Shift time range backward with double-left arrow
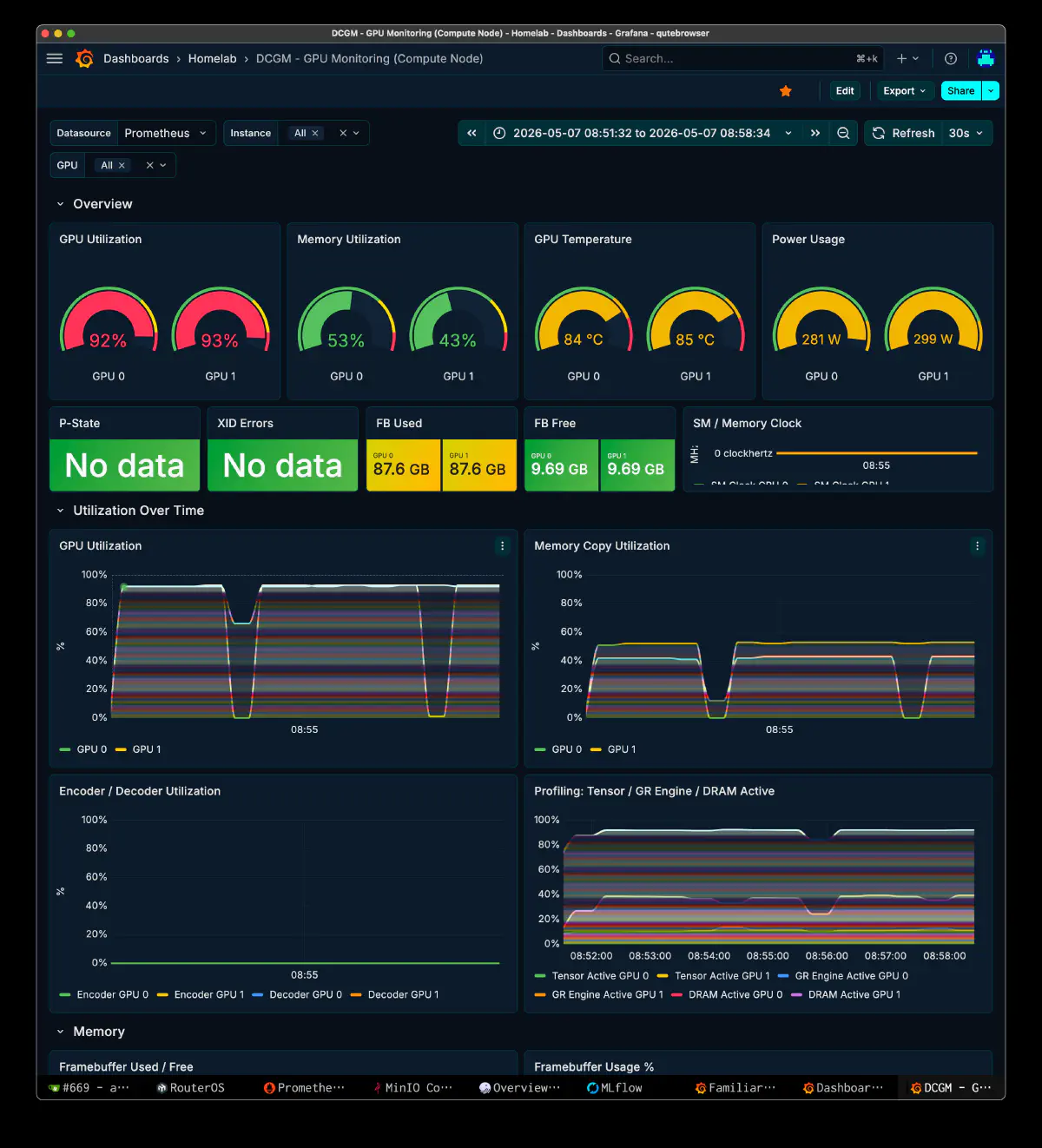The height and width of the screenshot is (1148, 1042). tap(472, 133)
